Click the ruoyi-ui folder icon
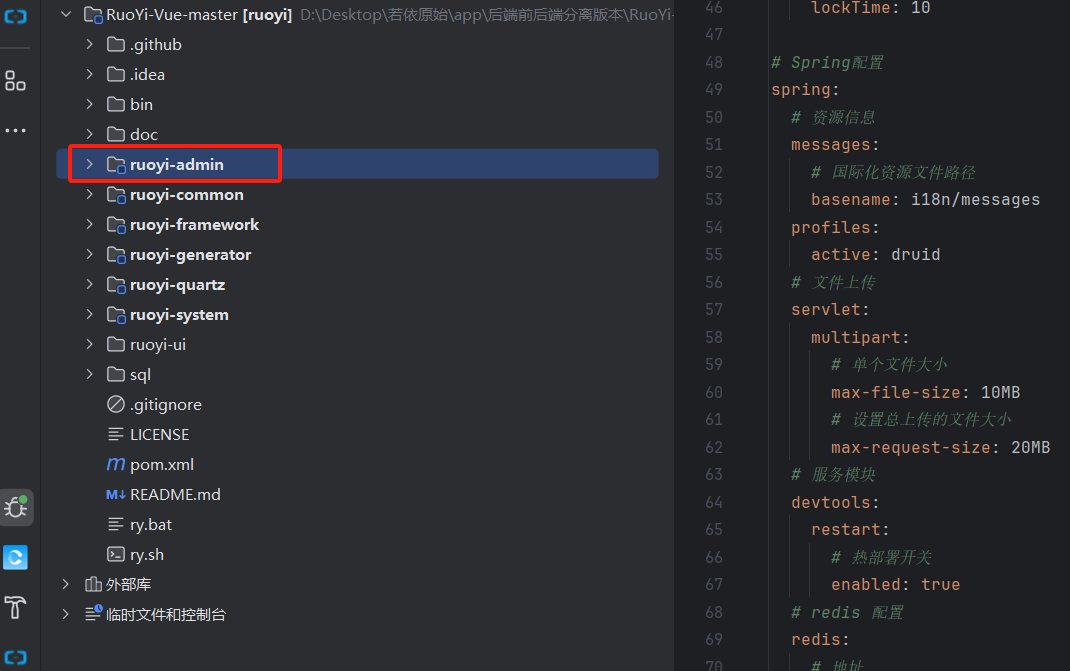 point(116,345)
